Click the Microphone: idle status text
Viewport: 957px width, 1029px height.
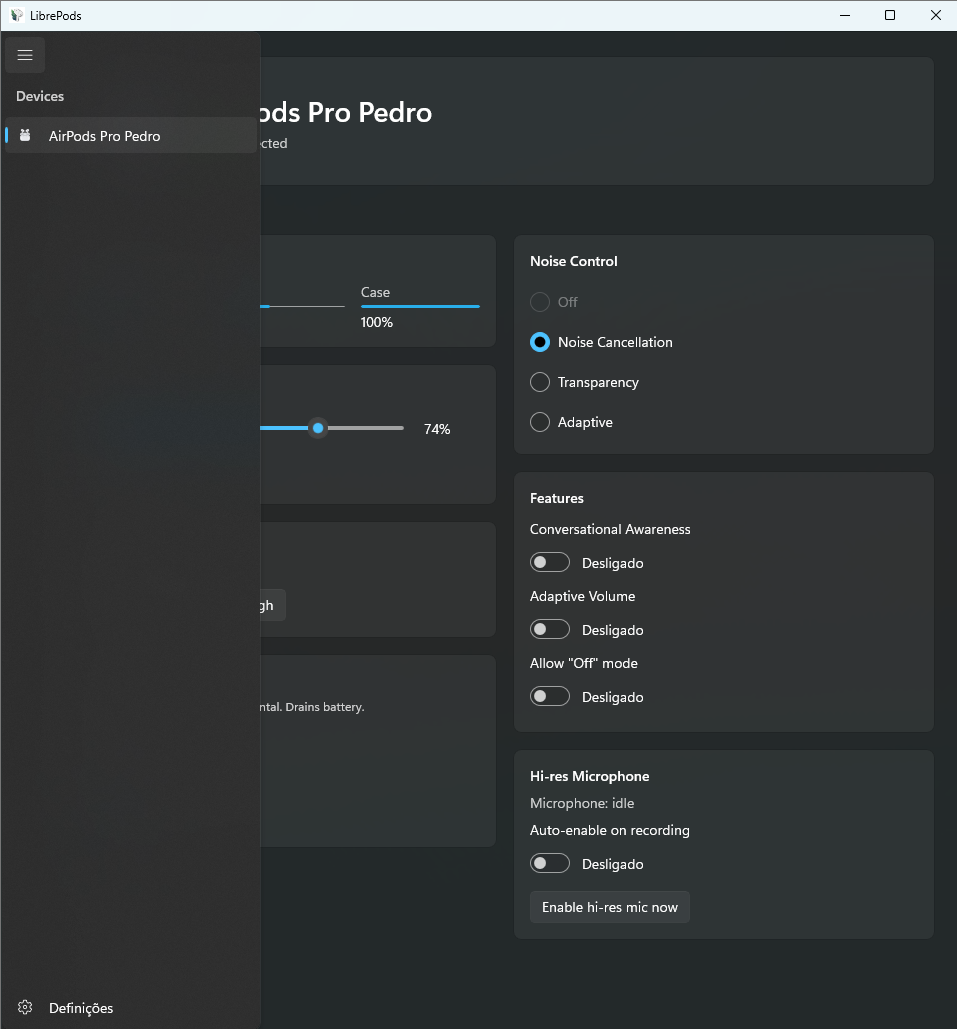(x=582, y=803)
